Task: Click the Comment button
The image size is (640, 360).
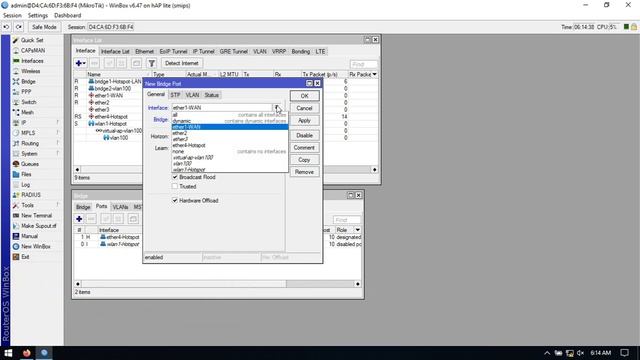Action: click(304, 147)
